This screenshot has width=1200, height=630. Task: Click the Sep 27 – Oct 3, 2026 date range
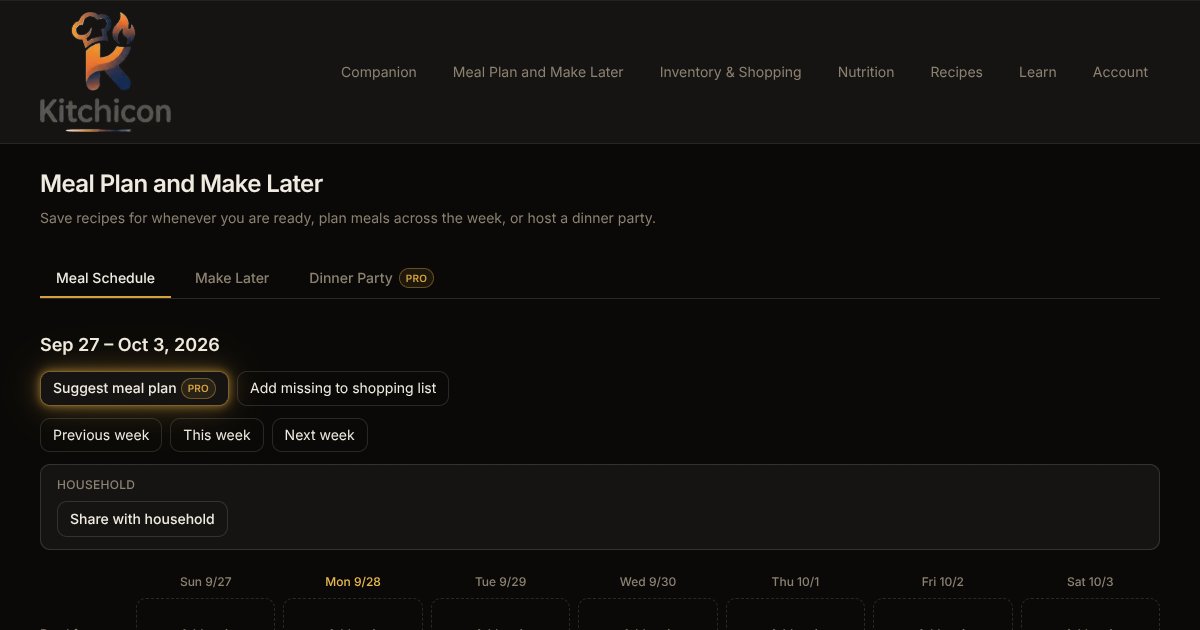pos(130,345)
